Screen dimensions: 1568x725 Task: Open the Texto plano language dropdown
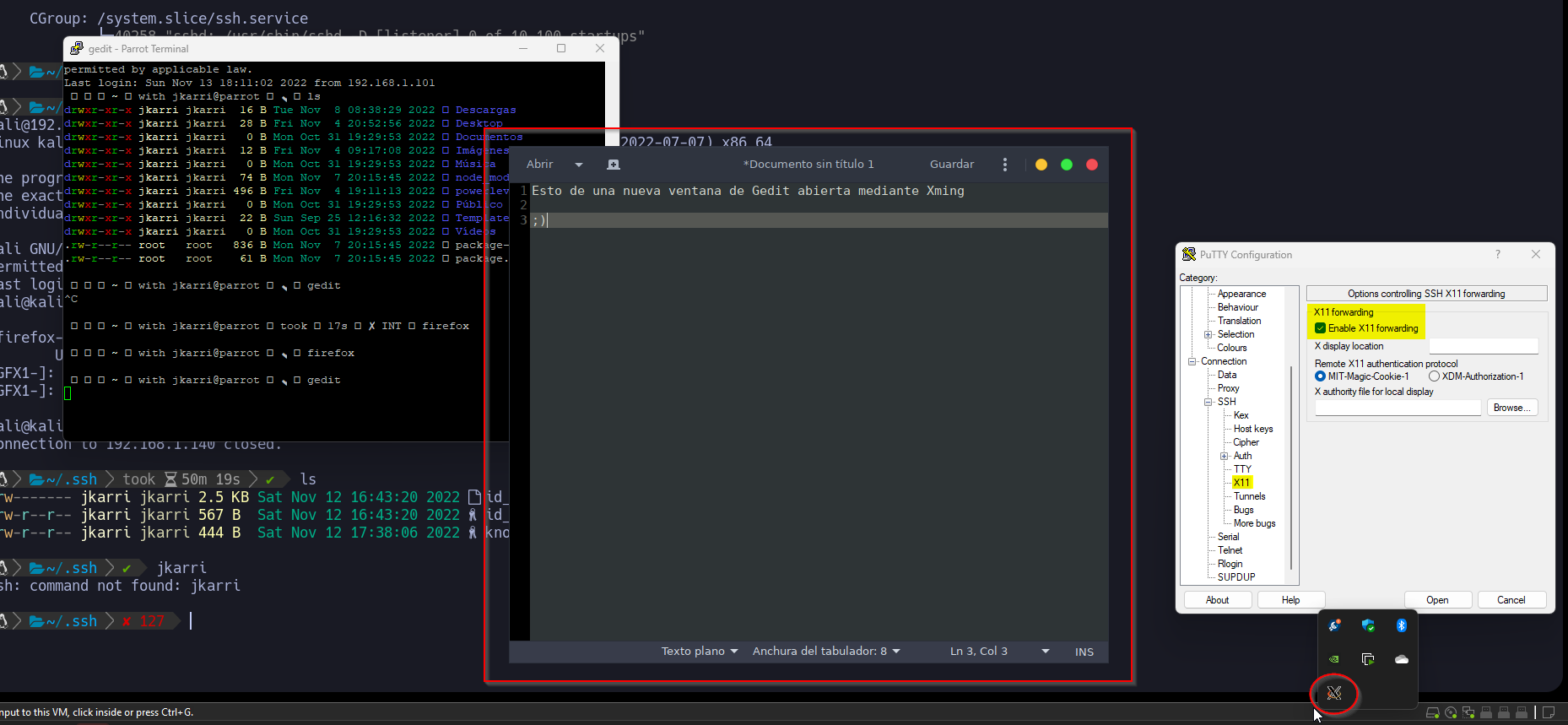pyautogui.click(x=700, y=652)
